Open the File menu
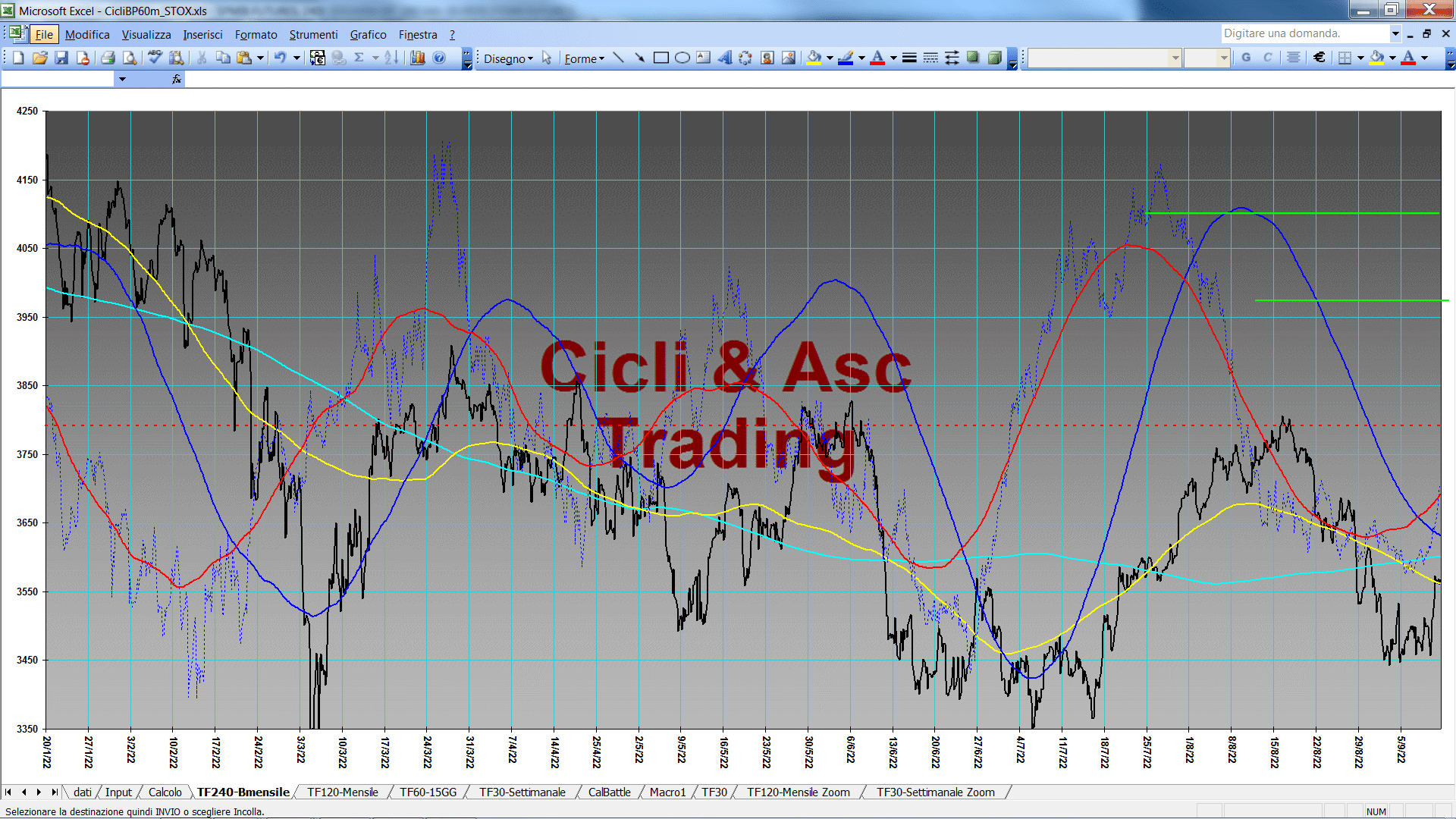Image resolution: width=1456 pixels, height=819 pixels. click(44, 35)
